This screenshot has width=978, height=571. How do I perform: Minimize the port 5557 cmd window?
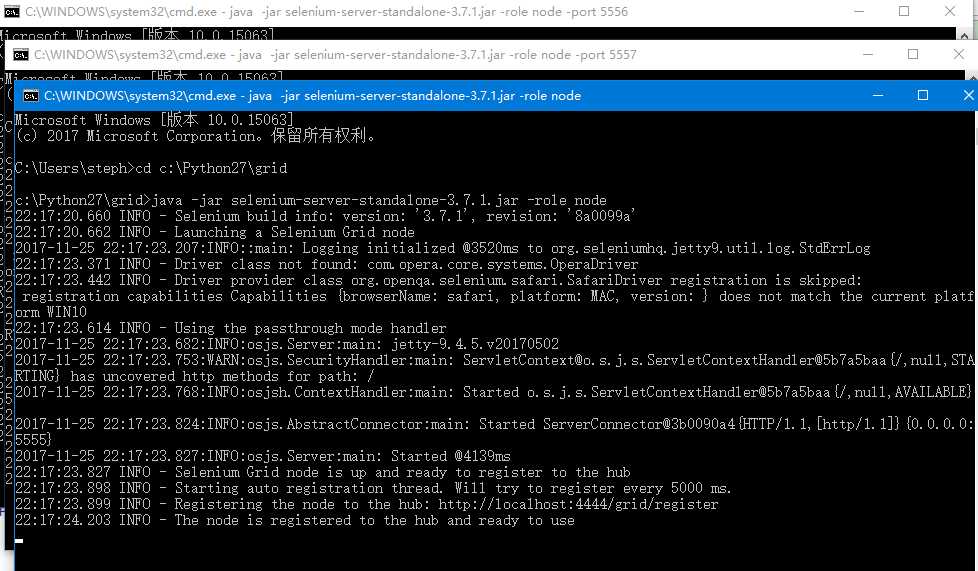868,55
